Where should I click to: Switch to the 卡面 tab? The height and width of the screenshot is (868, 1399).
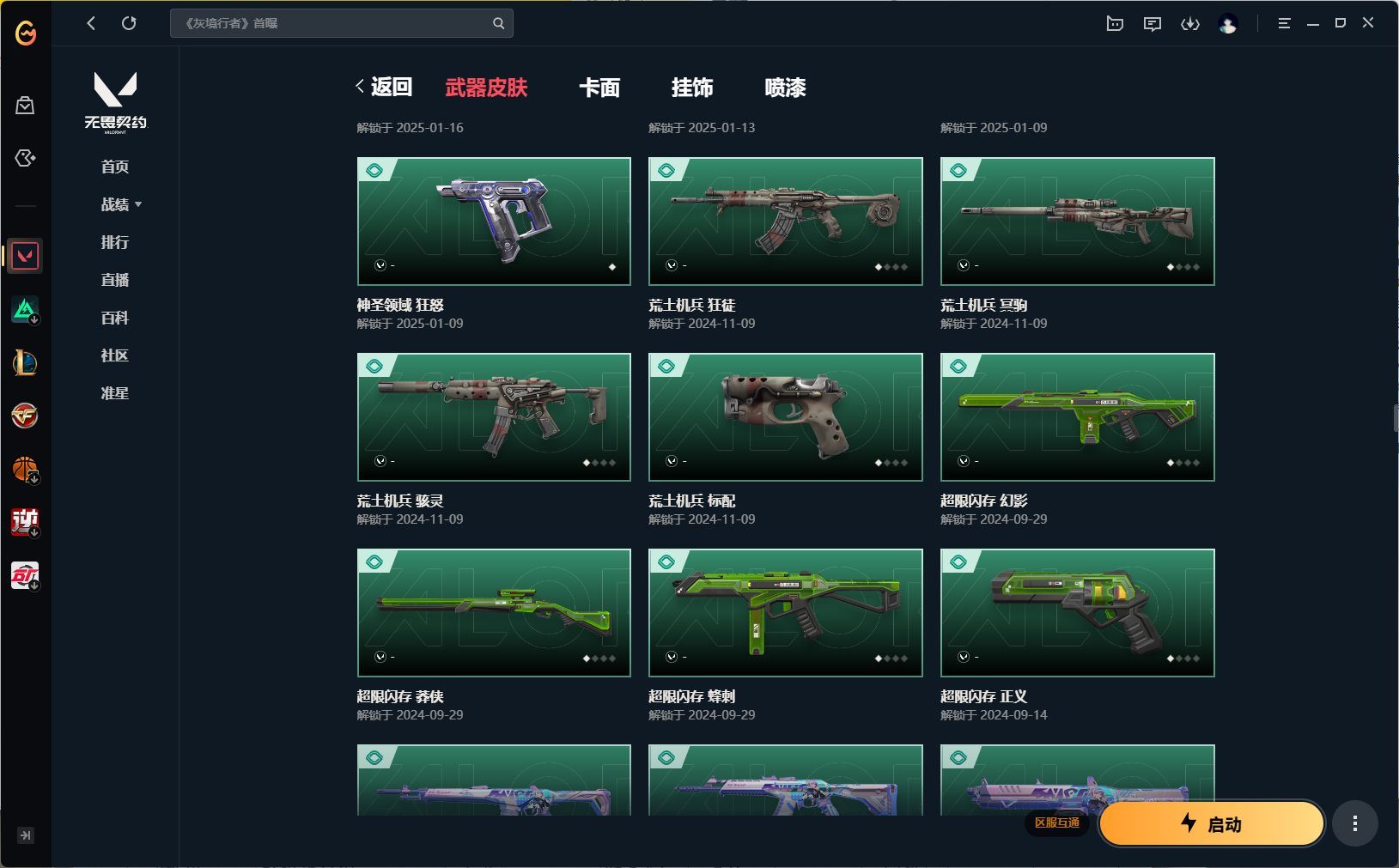click(x=599, y=88)
